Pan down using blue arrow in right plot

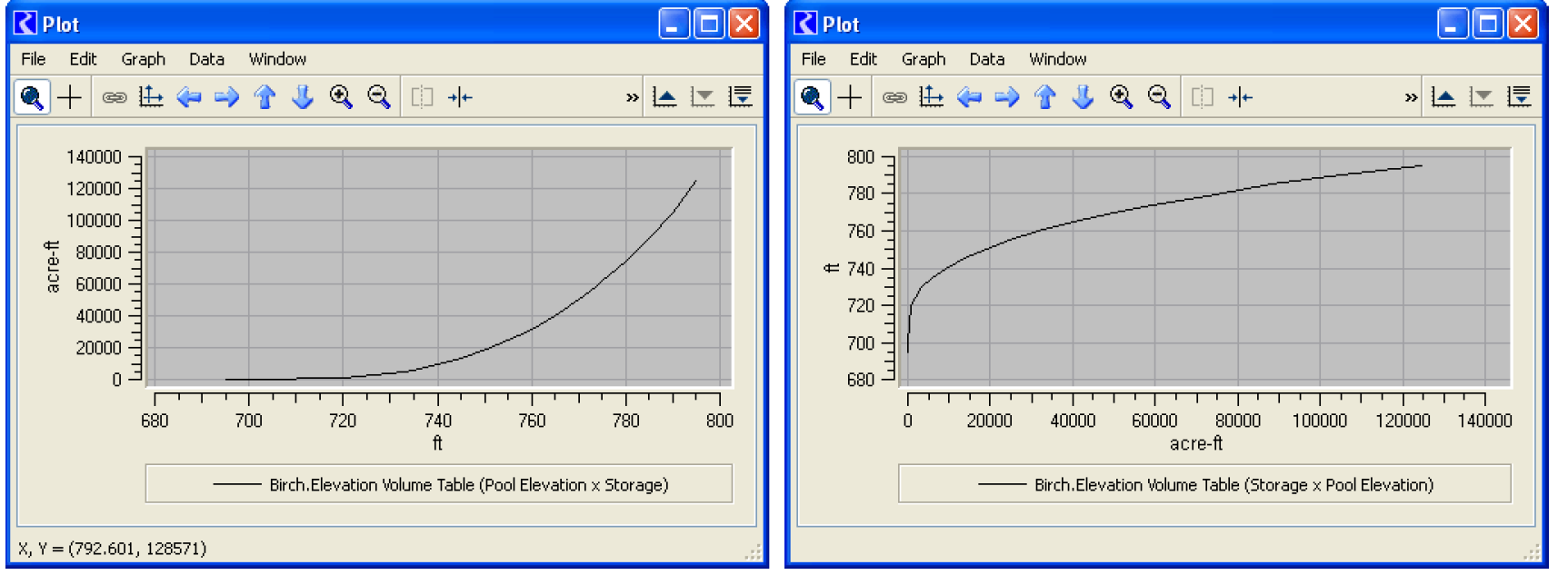1083,97
